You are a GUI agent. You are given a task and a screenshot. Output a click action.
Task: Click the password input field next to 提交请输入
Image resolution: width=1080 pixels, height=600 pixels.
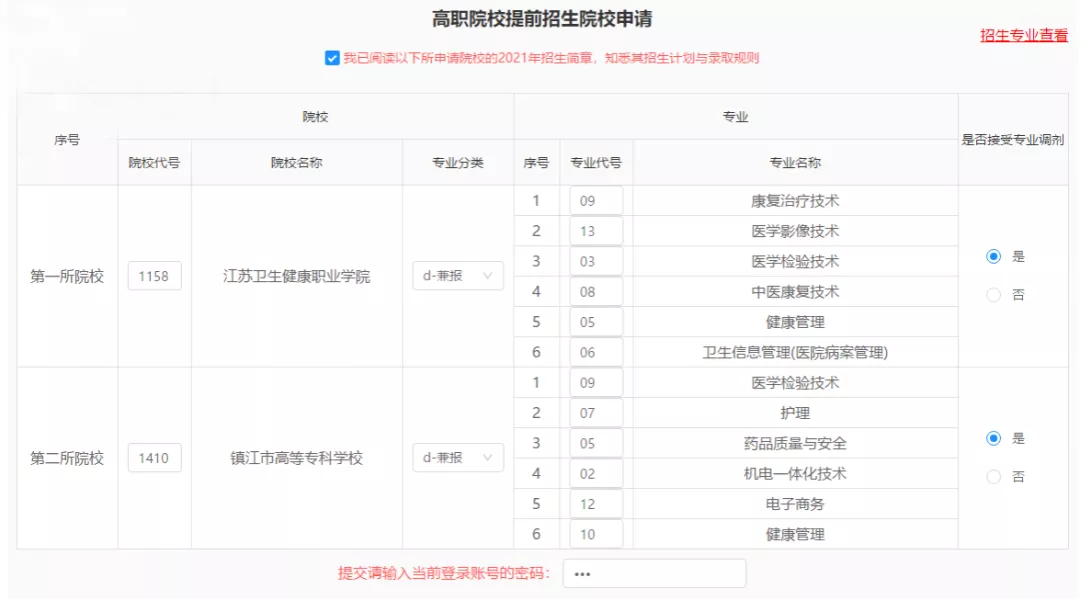tap(655, 573)
